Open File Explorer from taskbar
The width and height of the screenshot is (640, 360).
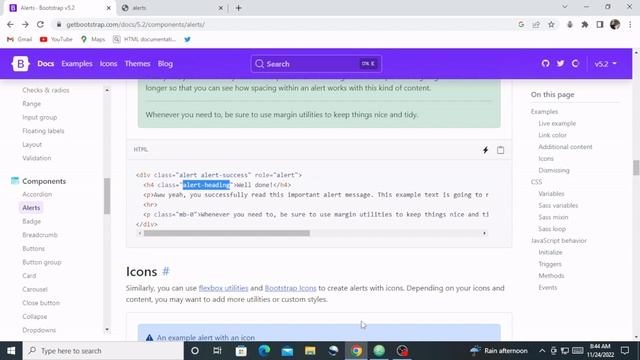310,351
